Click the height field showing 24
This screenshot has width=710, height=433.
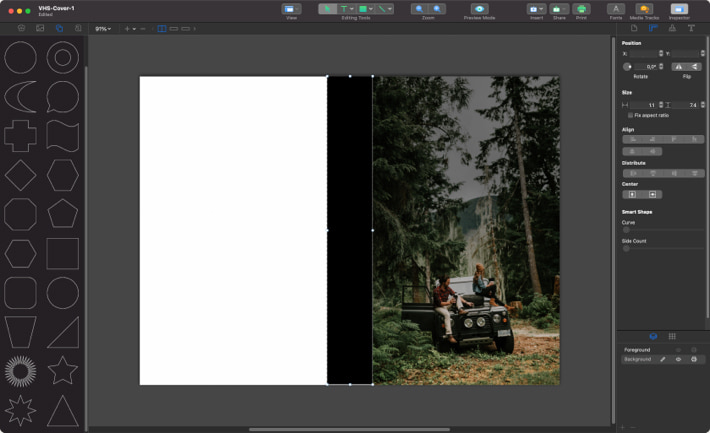[x=686, y=105]
